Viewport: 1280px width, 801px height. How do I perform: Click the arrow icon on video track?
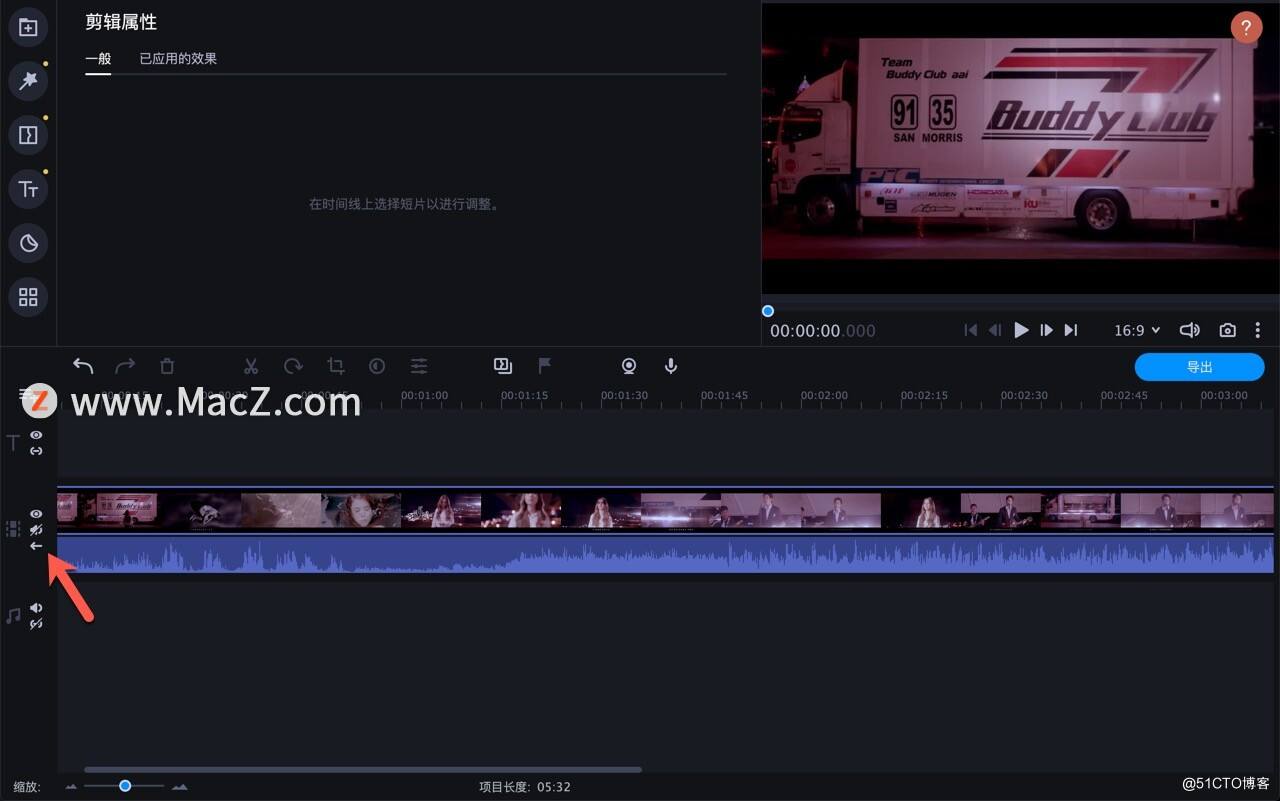point(36,546)
